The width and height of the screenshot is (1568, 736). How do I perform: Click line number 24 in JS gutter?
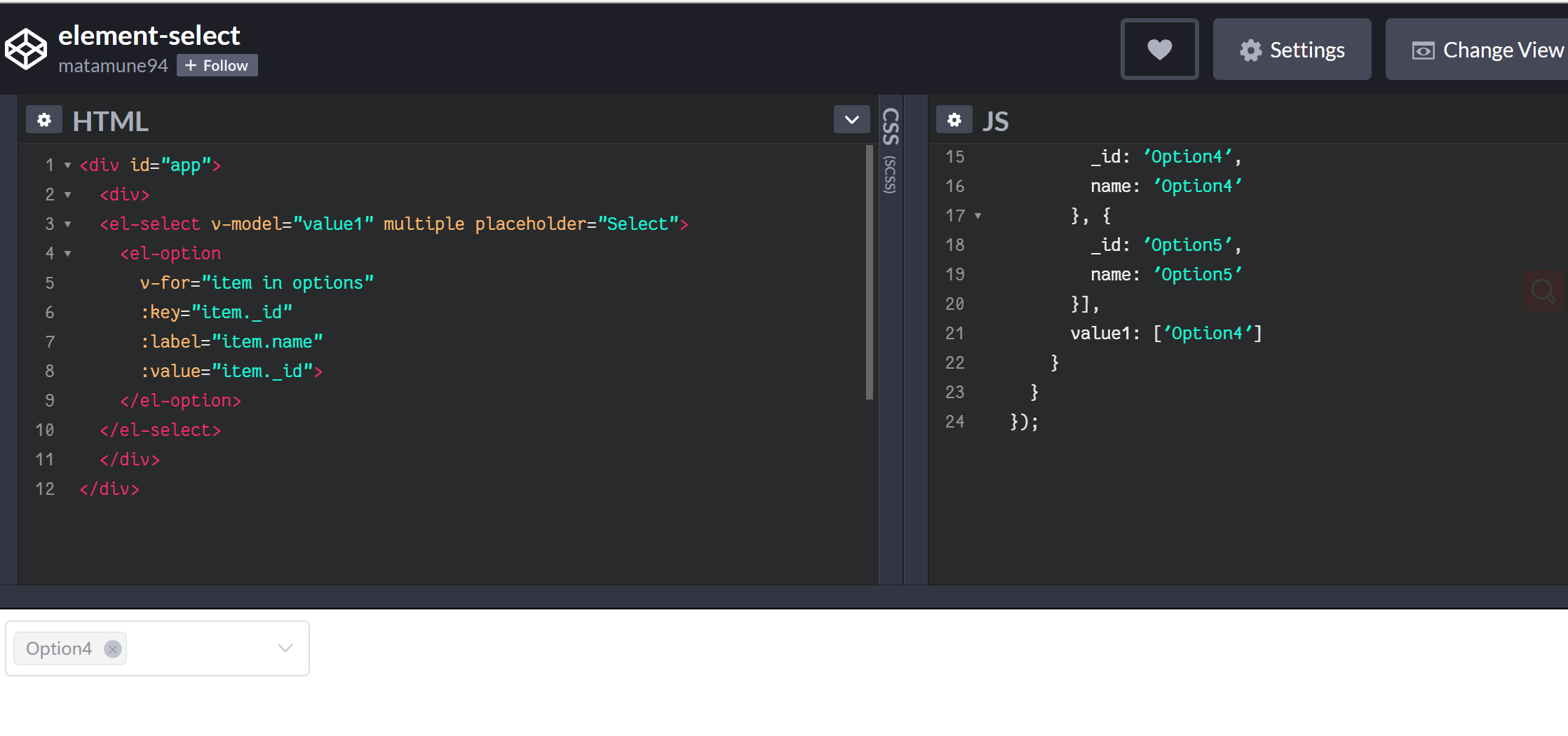point(954,422)
